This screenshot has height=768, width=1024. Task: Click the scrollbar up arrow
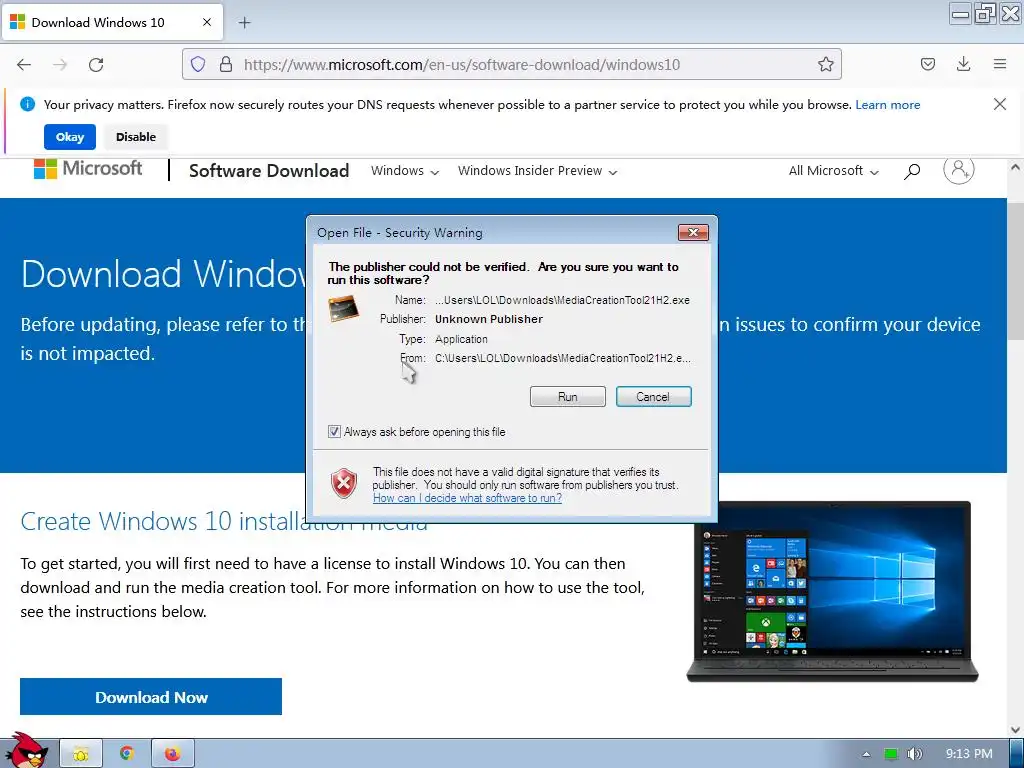coord(1015,167)
